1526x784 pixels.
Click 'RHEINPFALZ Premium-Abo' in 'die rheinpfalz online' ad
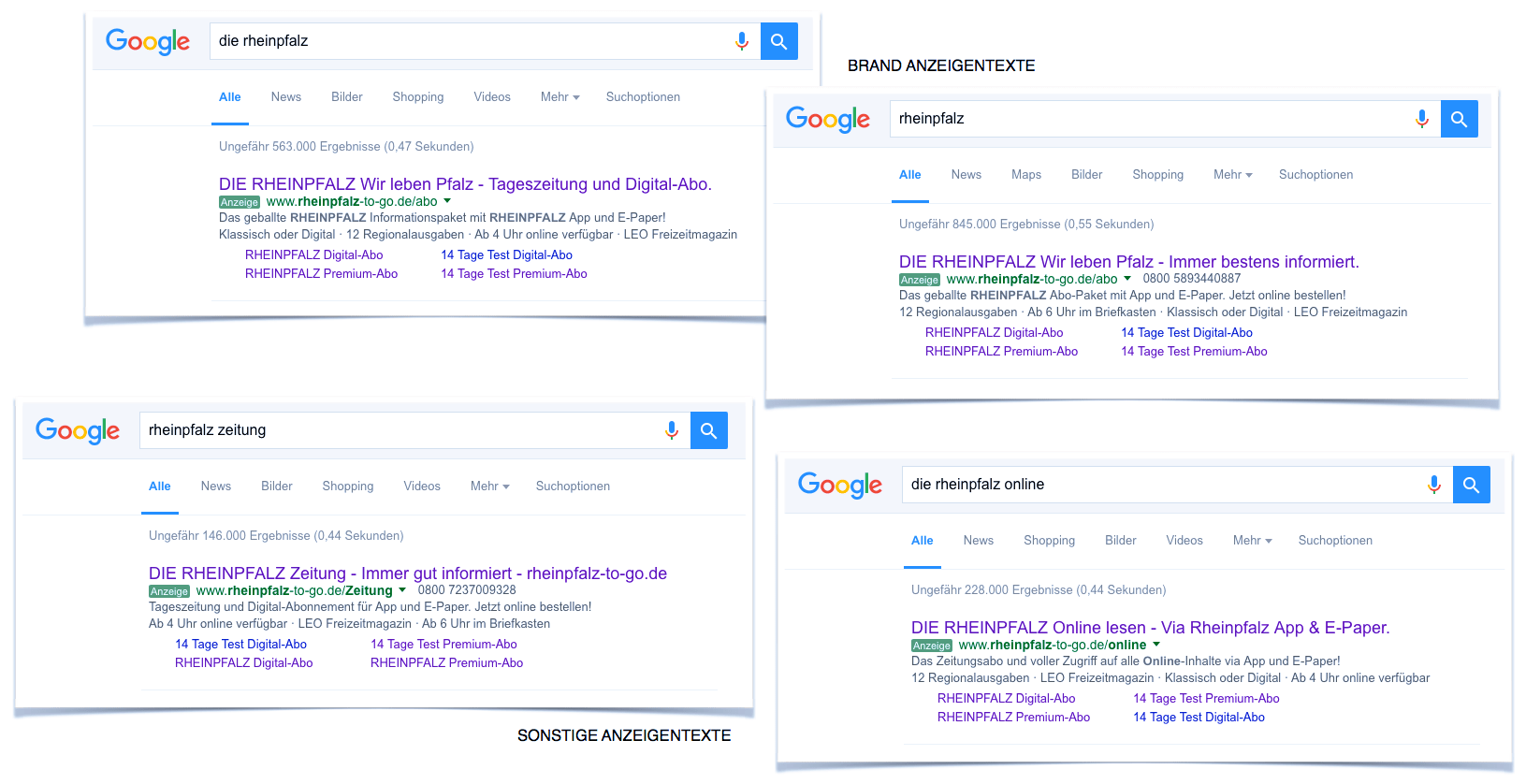(1014, 718)
